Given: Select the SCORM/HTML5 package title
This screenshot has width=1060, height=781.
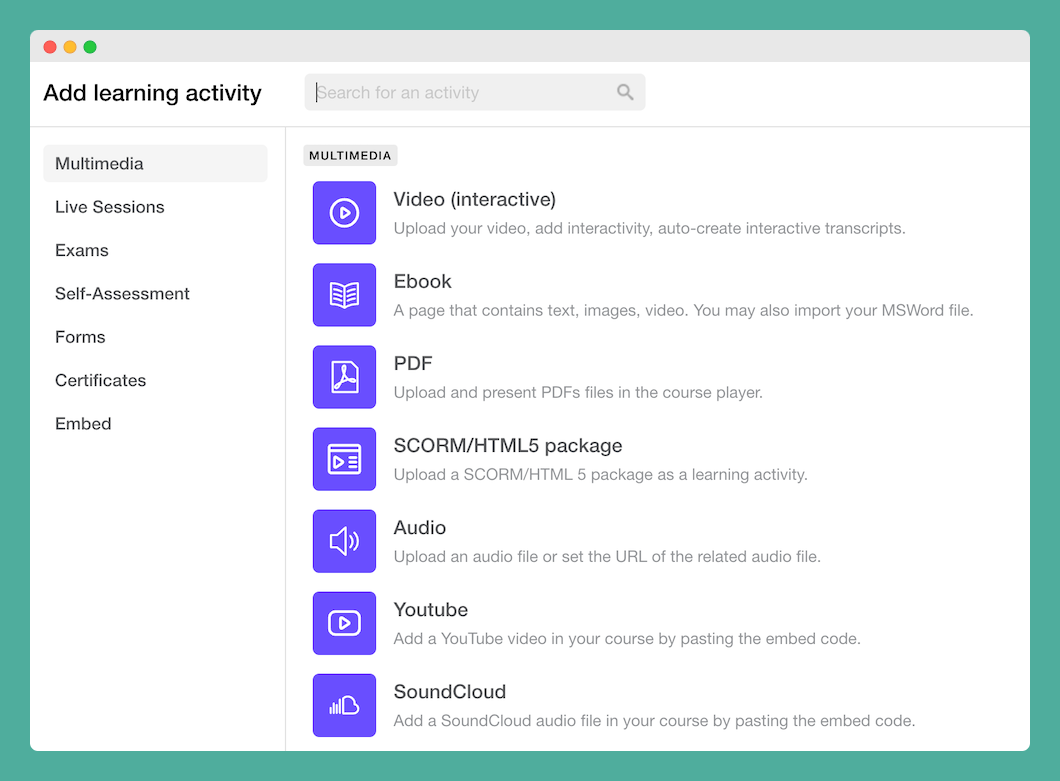Looking at the screenshot, I should tap(507, 445).
